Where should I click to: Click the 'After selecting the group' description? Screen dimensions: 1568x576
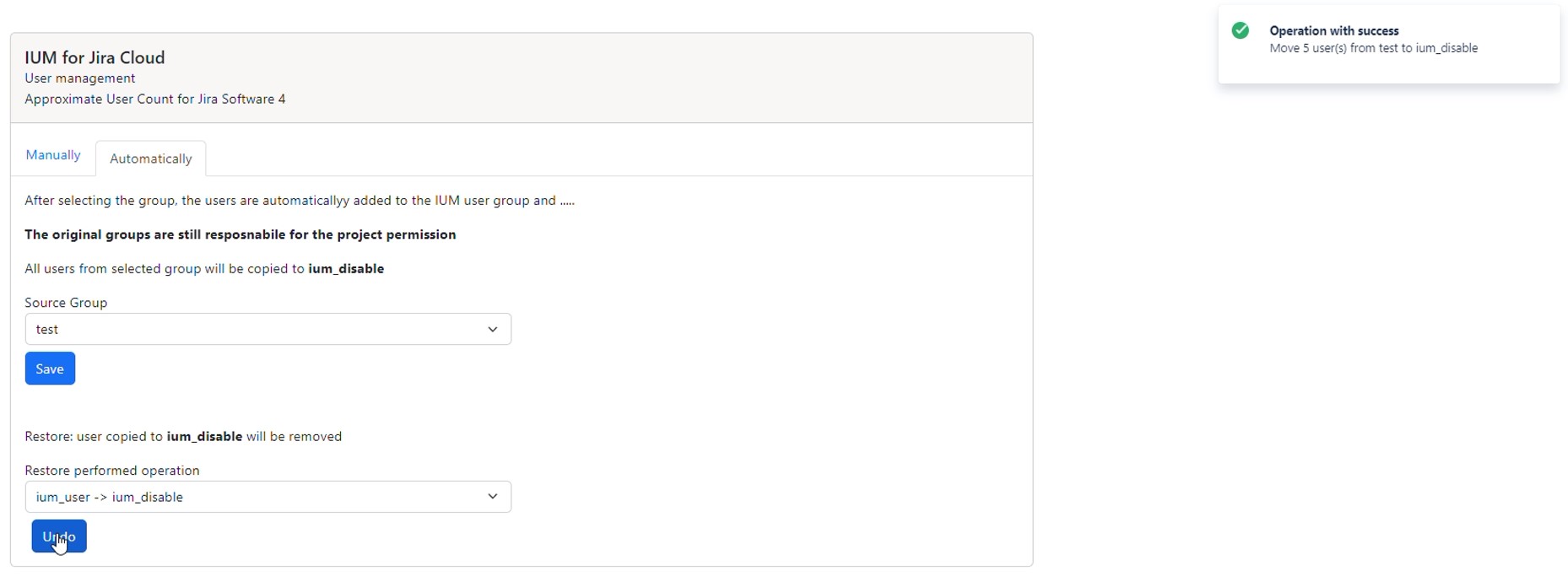[x=300, y=201]
